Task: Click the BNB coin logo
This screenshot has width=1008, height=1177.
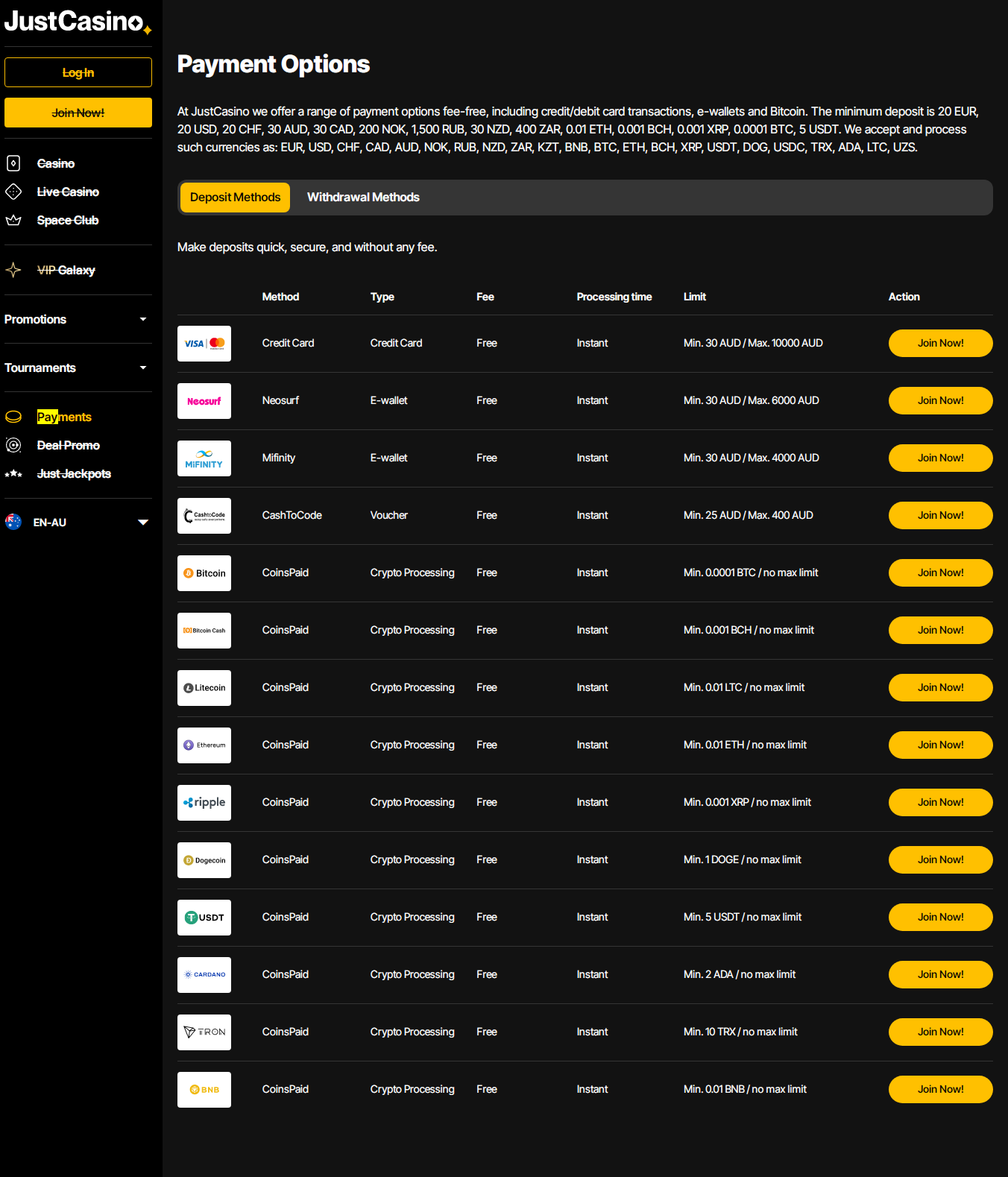Action: (x=204, y=1090)
